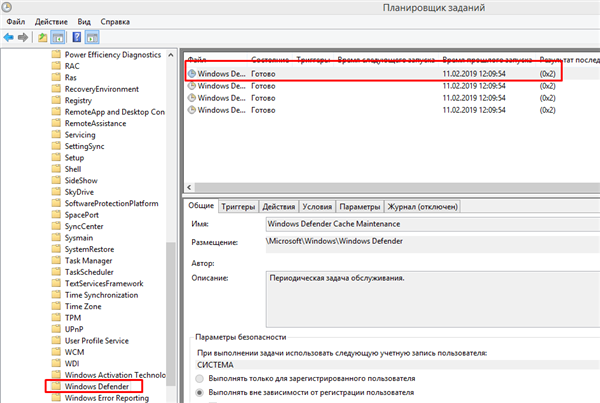The width and height of the screenshot is (600, 403).
Task: Select the RemoteAssistance folder
Action: click(95, 123)
